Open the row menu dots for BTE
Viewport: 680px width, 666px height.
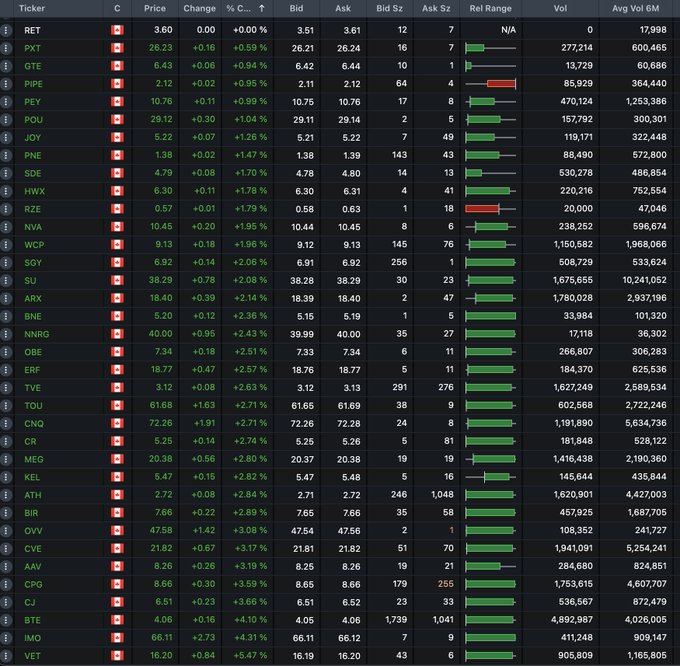point(6,620)
